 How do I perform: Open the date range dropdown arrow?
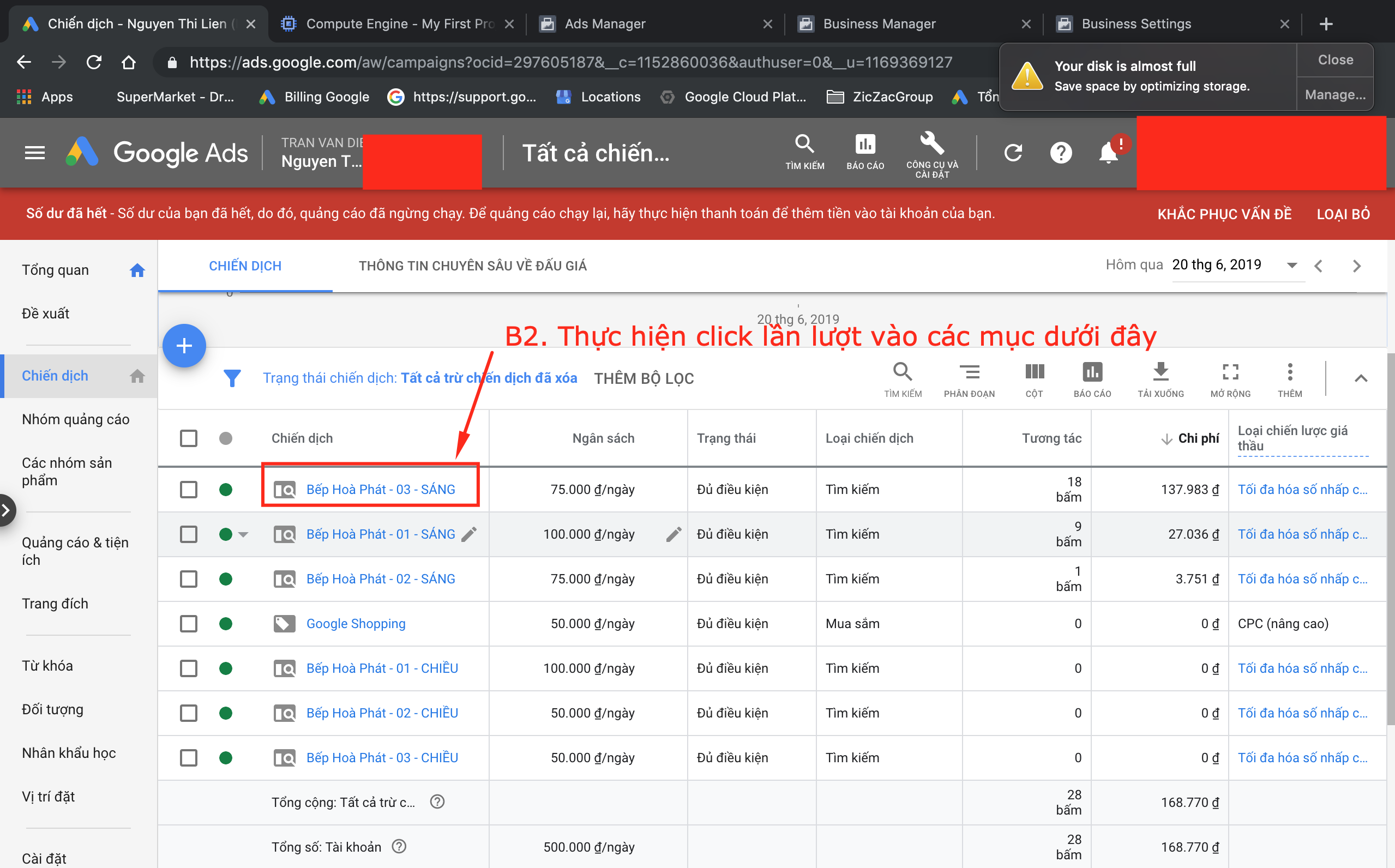pyautogui.click(x=1292, y=265)
